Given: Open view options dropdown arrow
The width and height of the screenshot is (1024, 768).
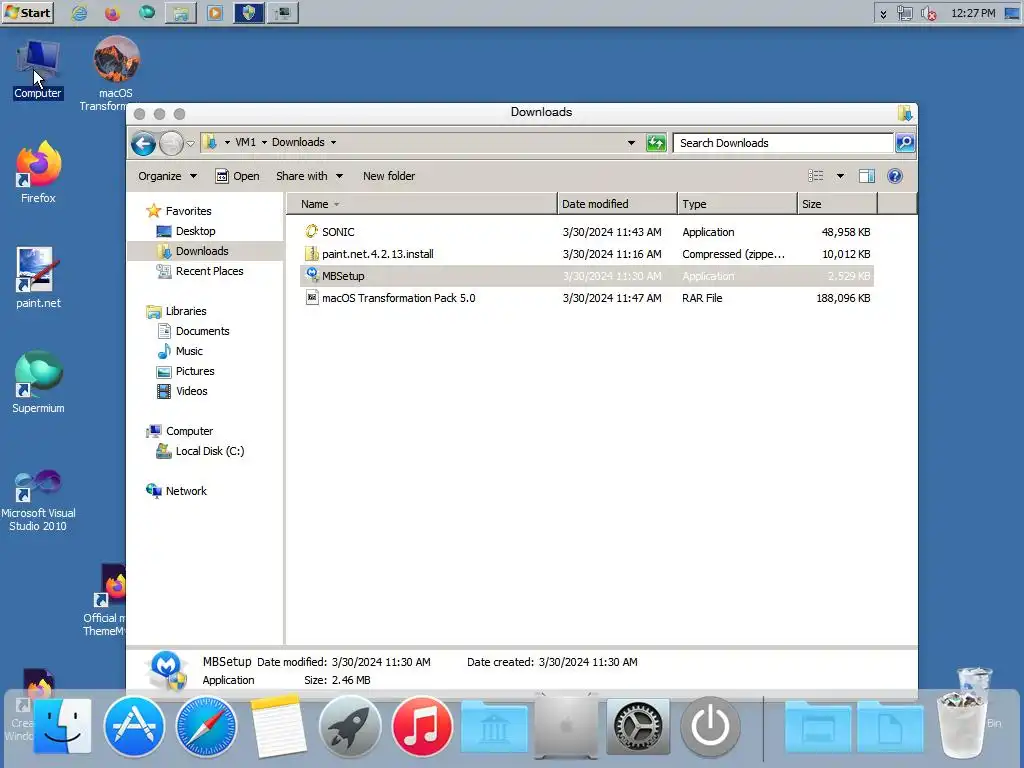Looking at the screenshot, I should pos(840,176).
